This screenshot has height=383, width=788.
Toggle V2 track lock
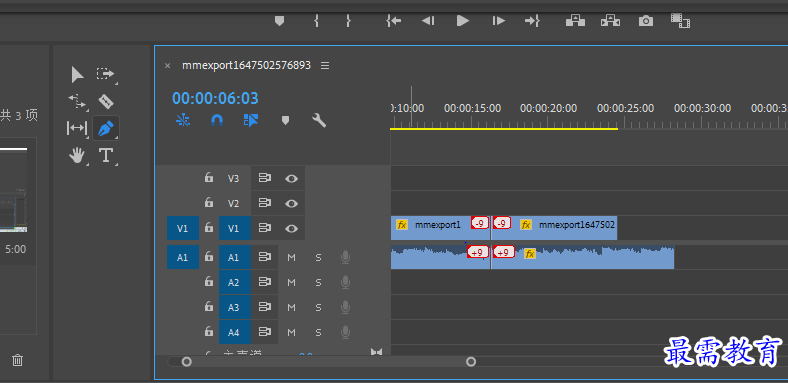coord(209,203)
